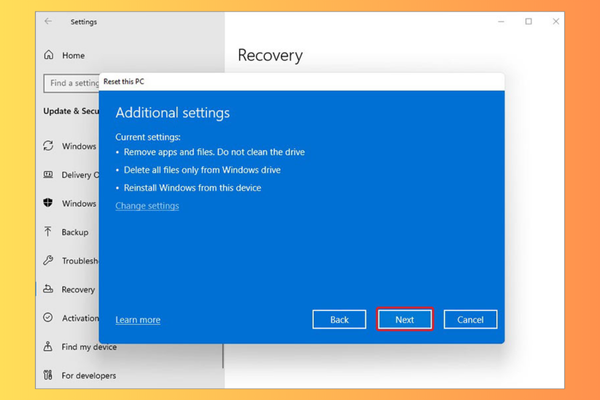Click the 'Reset this PC' dialog title
The image size is (600, 400).
click(124, 82)
